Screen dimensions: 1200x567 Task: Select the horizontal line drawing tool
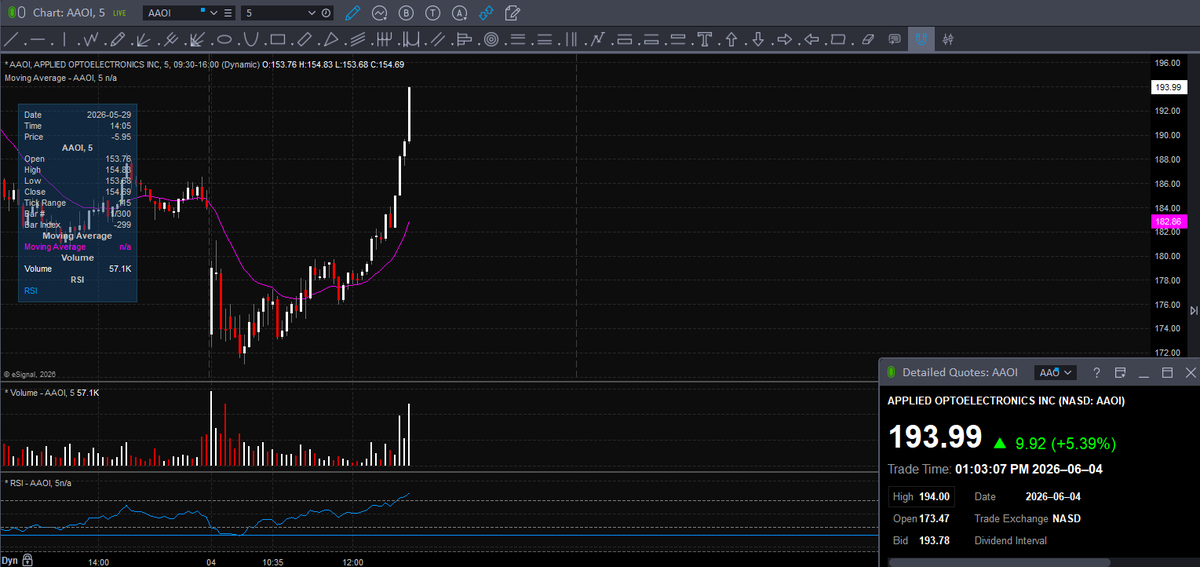click(38, 40)
